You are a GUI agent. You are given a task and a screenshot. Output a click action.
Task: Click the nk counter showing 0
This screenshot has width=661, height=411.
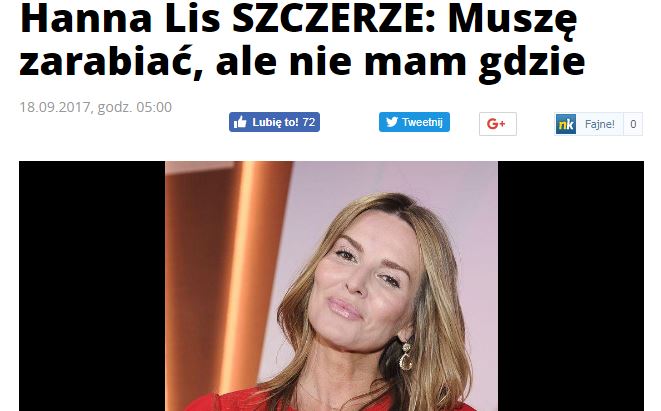pos(633,124)
